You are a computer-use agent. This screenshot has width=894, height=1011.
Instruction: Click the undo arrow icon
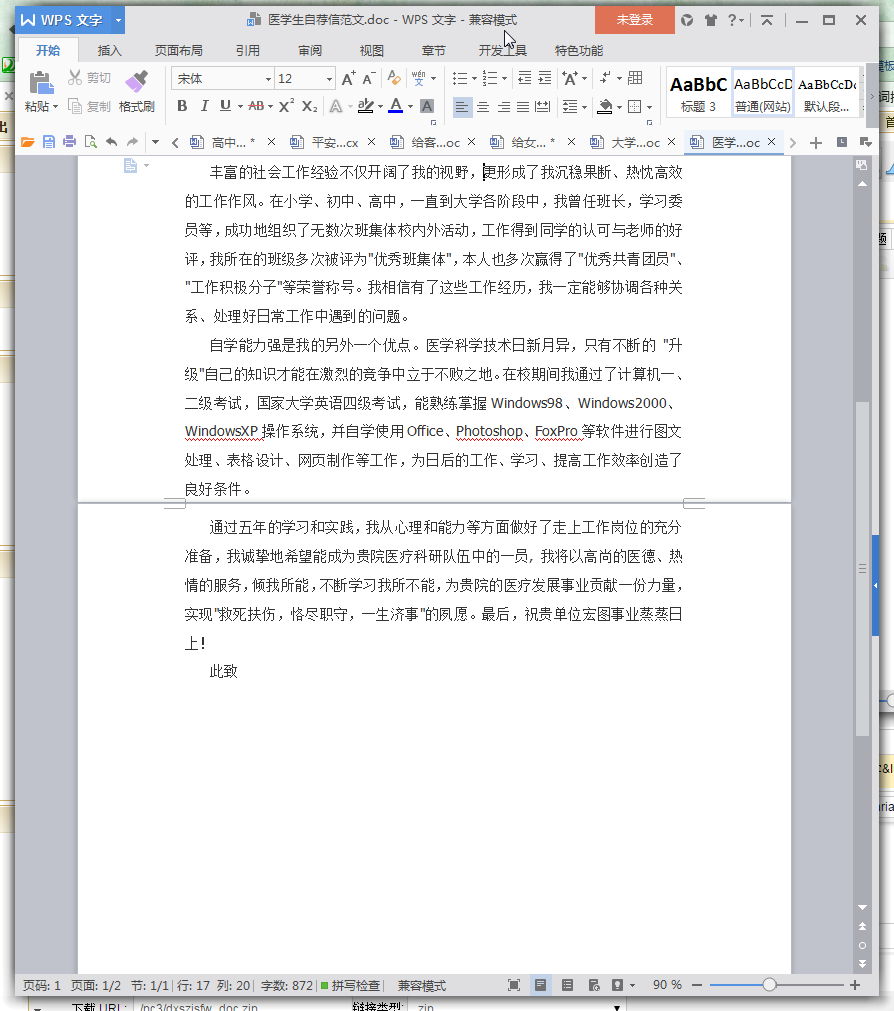pos(112,142)
